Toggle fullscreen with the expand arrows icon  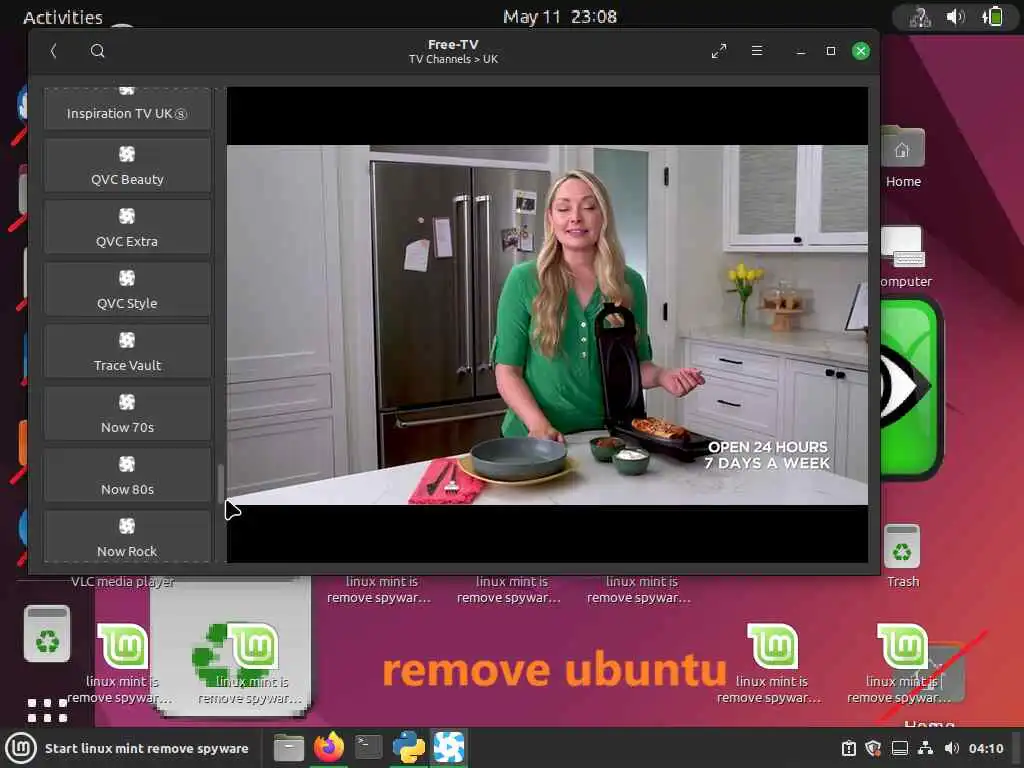click(719, 51)
